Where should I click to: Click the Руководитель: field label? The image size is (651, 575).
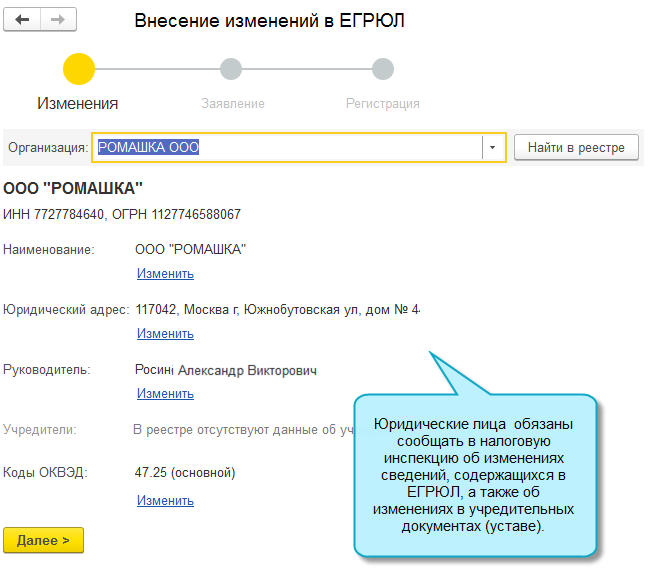pyautogui.click(x=47, y=369)
